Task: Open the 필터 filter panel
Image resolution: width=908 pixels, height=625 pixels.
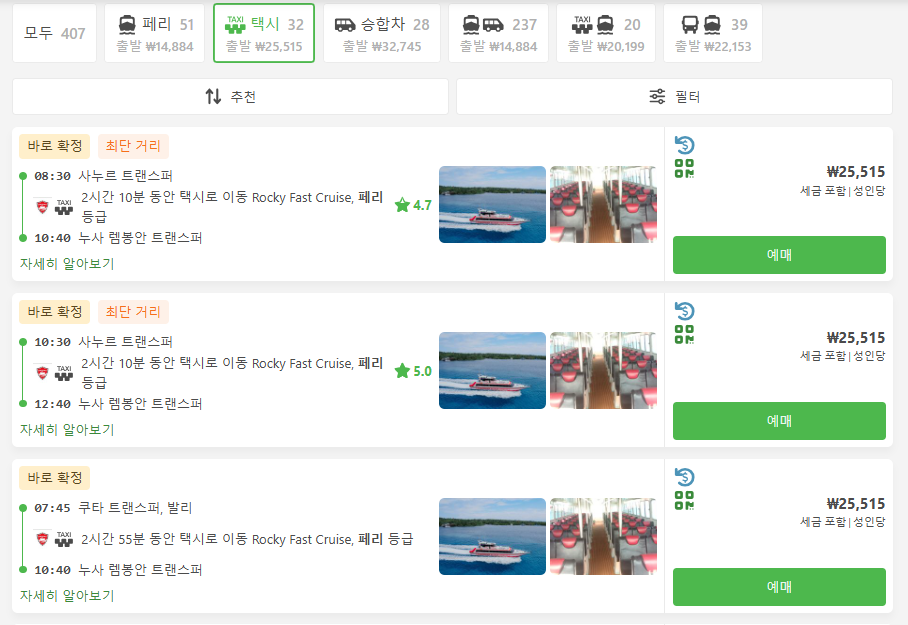Action: point(674,97)
